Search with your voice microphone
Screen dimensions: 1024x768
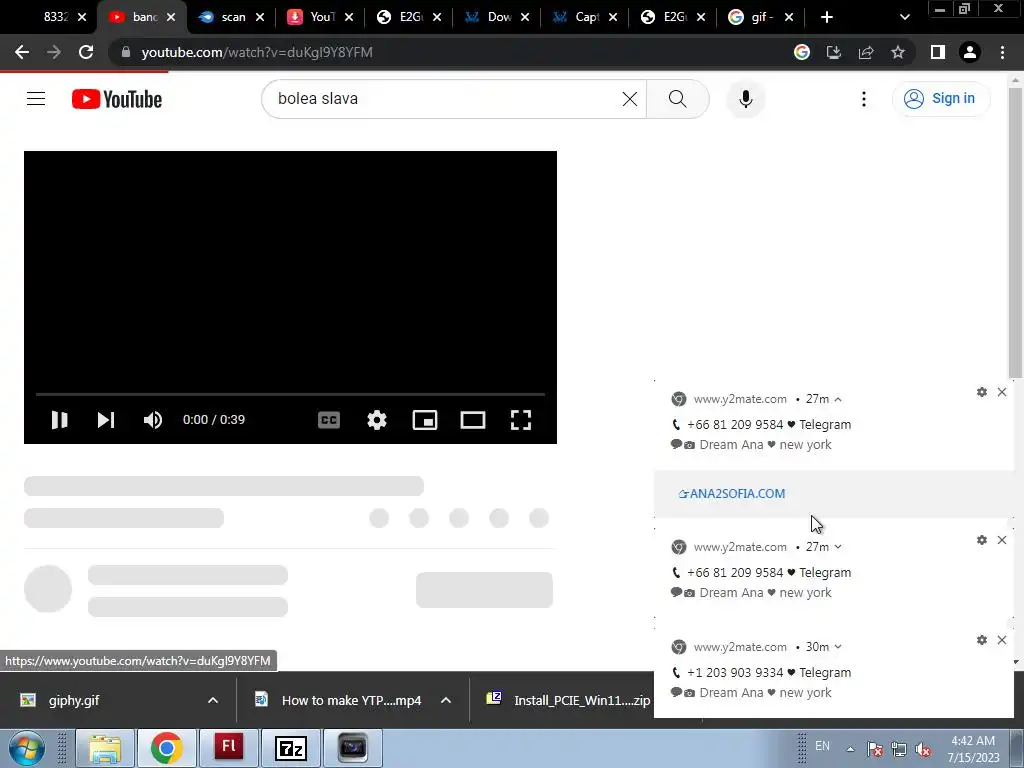pyautogui.click(x=746, y=99)
